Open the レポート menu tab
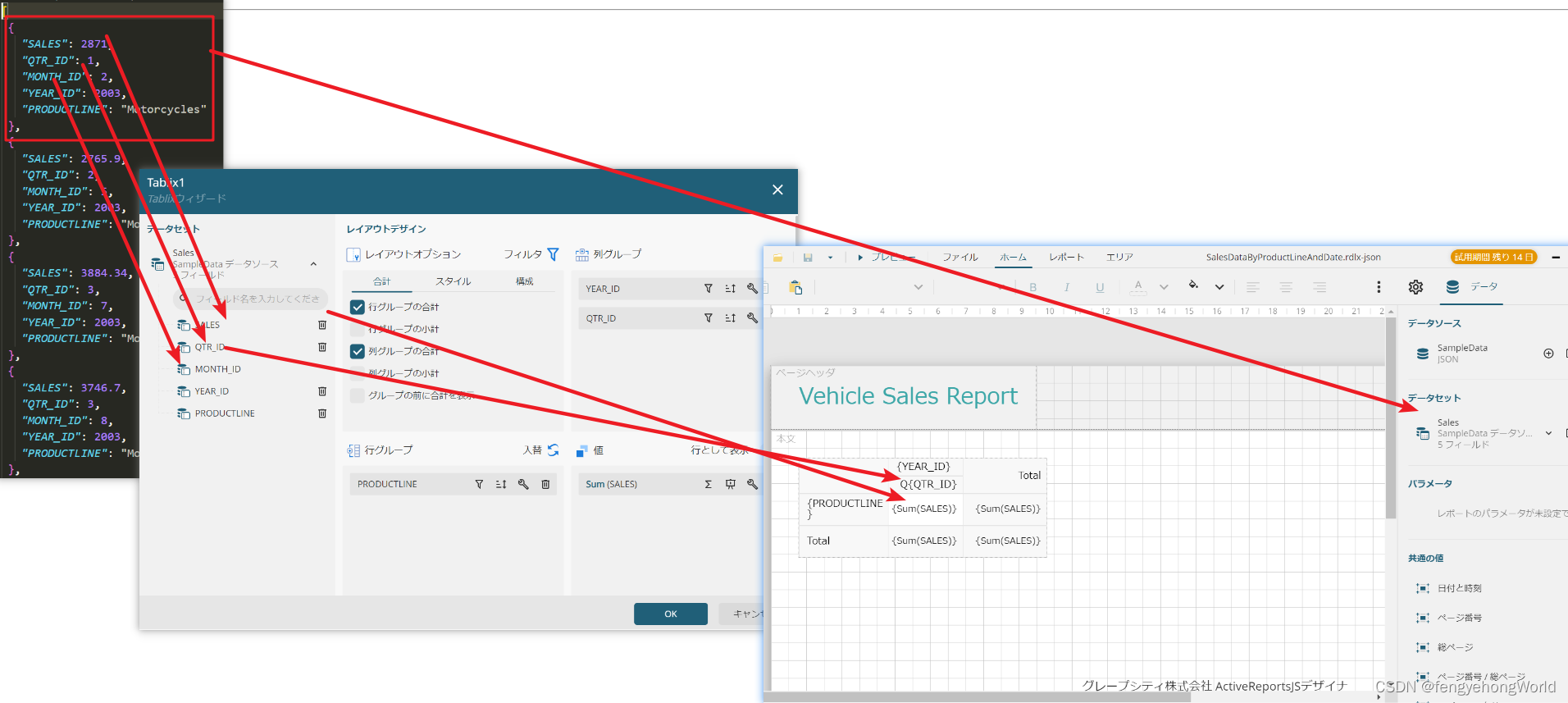 (x=1066, y=258)
